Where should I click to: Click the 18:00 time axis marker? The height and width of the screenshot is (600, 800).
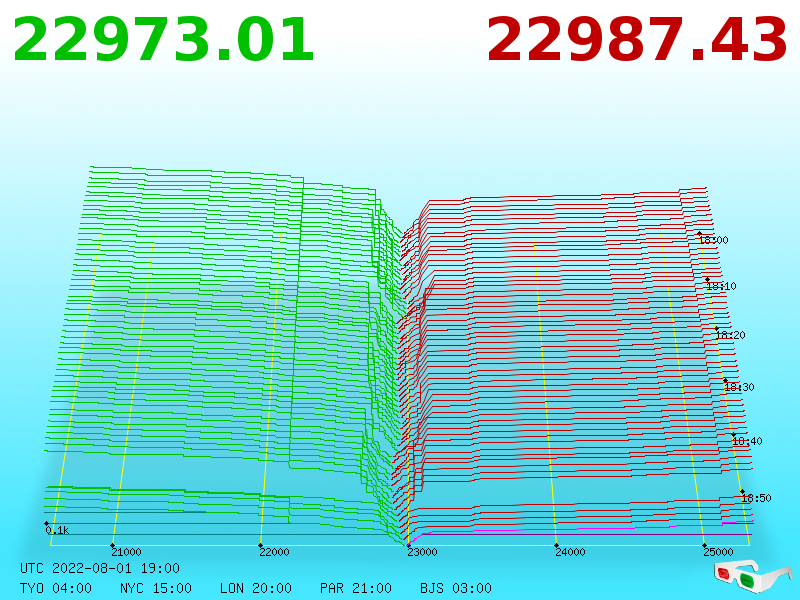click(713, 240)
